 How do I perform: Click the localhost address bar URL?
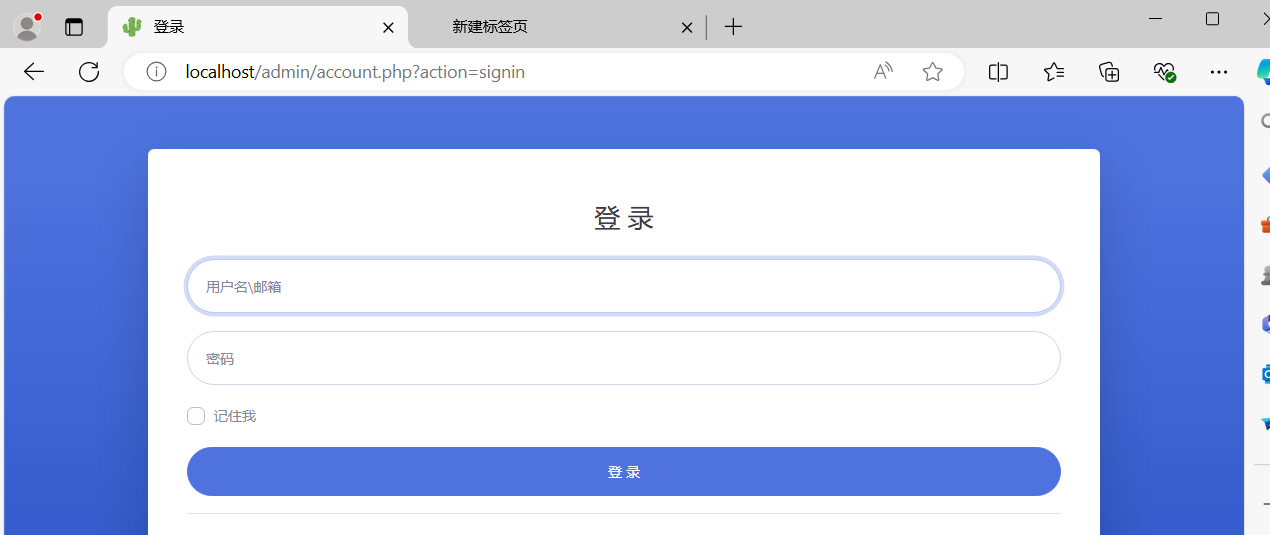(355, 72)
